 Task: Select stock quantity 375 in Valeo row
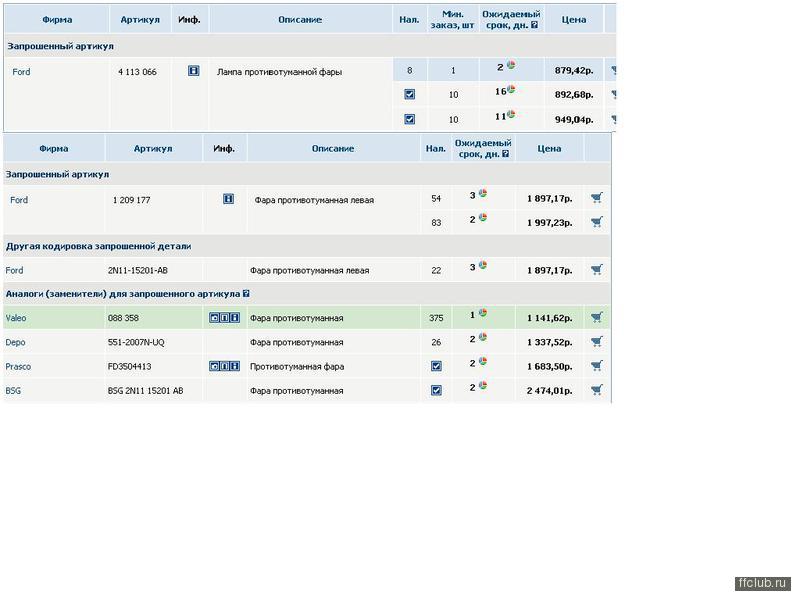[x=436, y=318]
